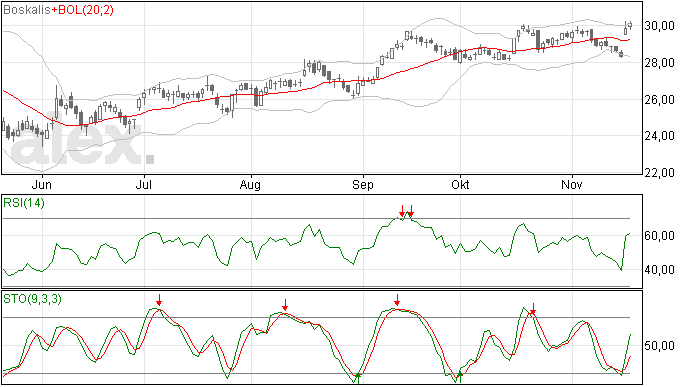
Task: Click the Sep month axis label
Action: tap(363, 184)
